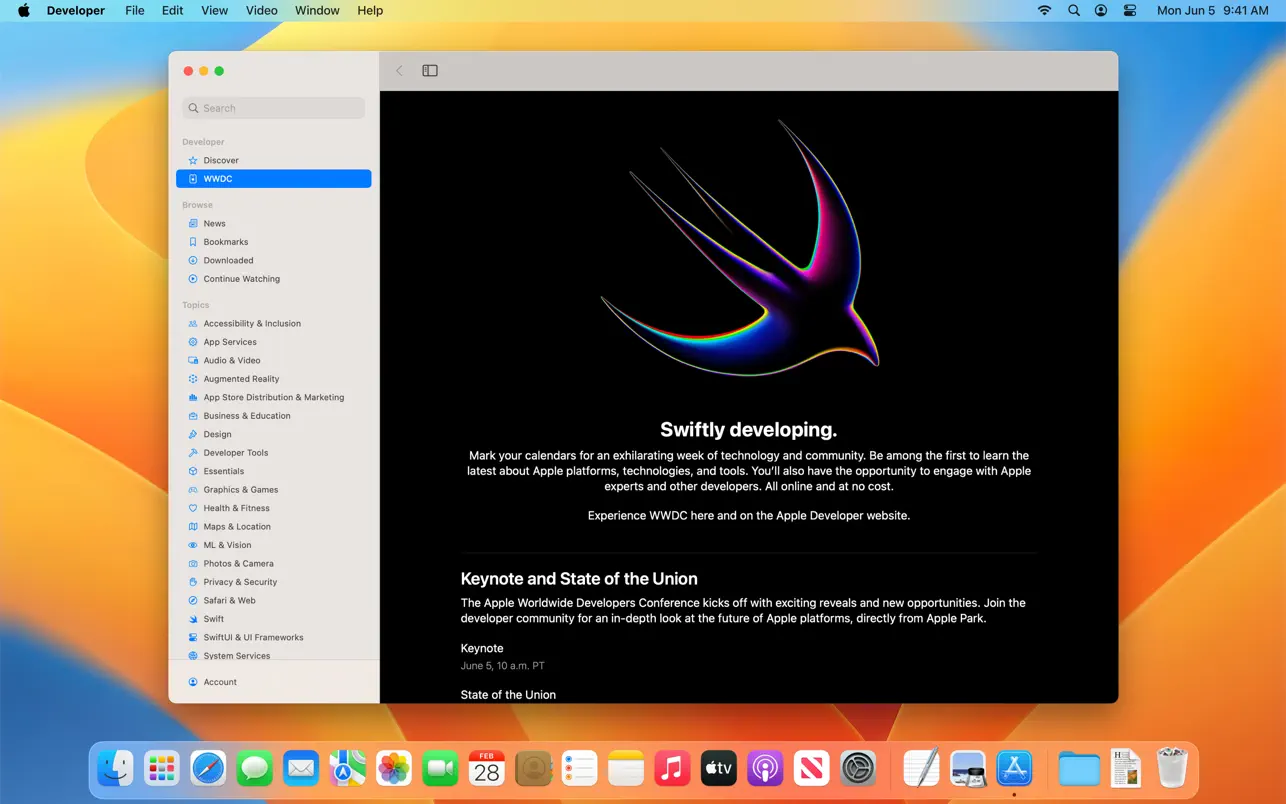This screenshot has height=804, width=1286.
Task: Click the Photos & Camera icon
Action: tap(193, 564)
